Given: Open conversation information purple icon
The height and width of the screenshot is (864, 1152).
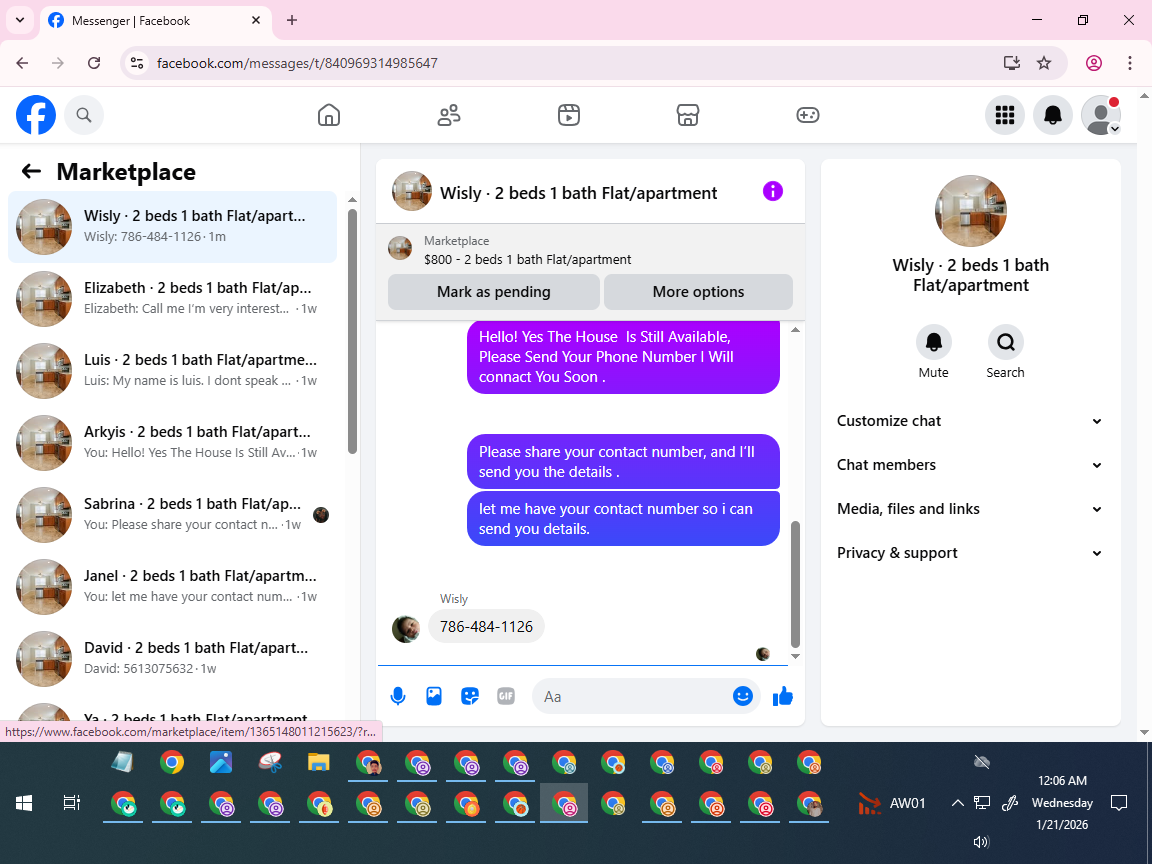Looking at the screenshot, I should pyautogui.click(x=773, y=192).
